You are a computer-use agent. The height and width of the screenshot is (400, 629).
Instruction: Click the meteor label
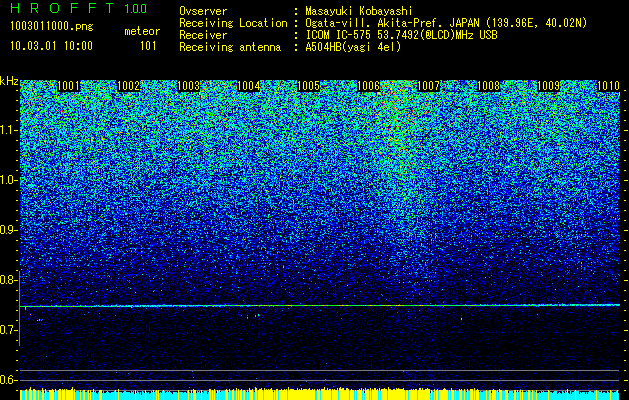[x=142, y=31]
